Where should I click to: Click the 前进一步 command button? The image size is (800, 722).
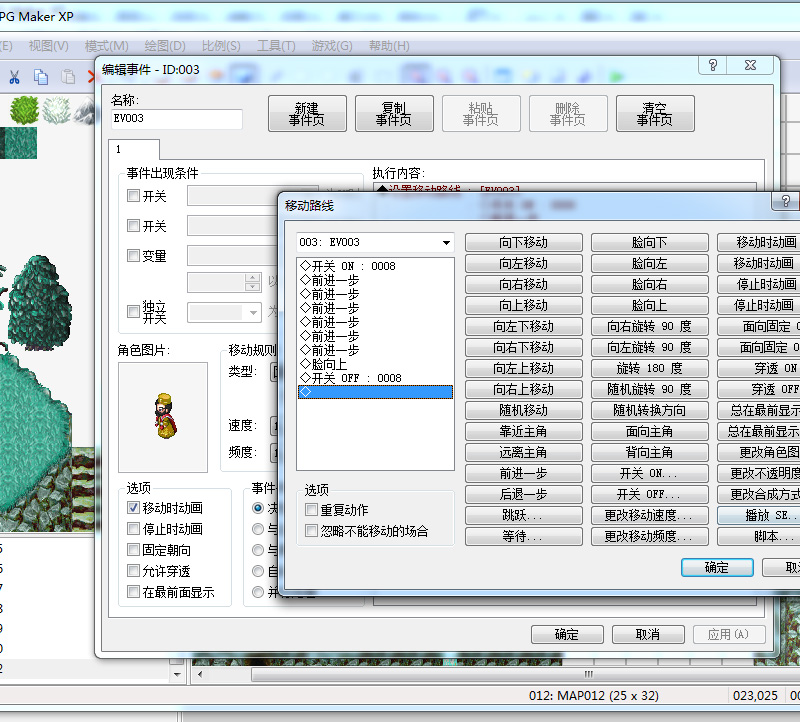(523, 474)
